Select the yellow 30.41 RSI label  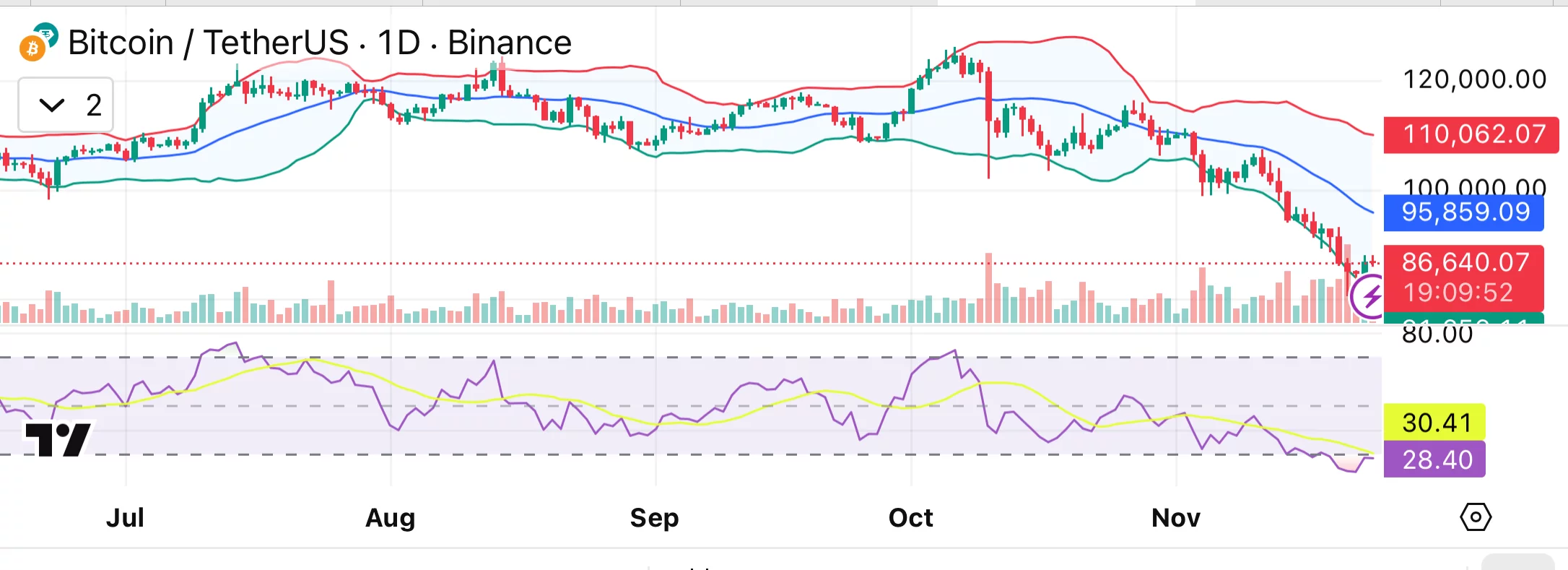click(x=1434, y=422)
